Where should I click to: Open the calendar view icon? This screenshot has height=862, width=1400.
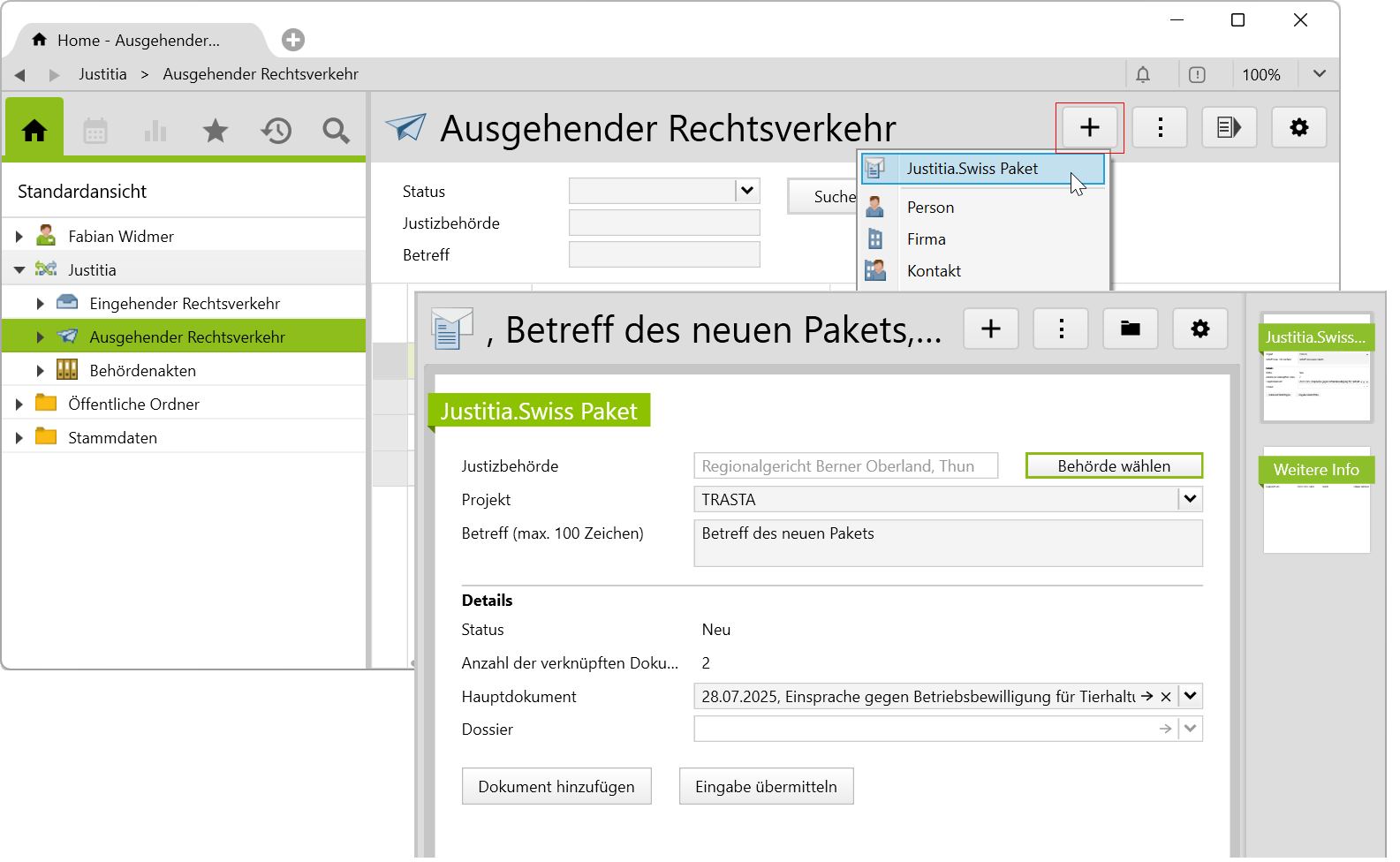click(95, 132)
